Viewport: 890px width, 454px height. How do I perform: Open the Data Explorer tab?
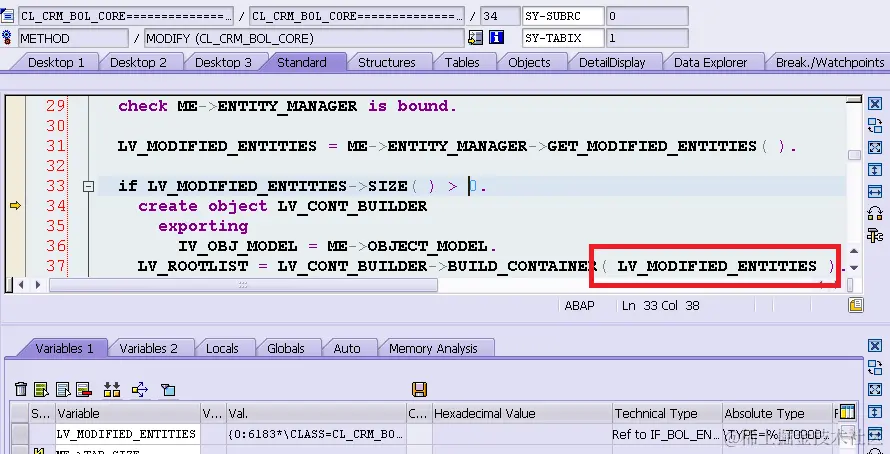(710, 62)
